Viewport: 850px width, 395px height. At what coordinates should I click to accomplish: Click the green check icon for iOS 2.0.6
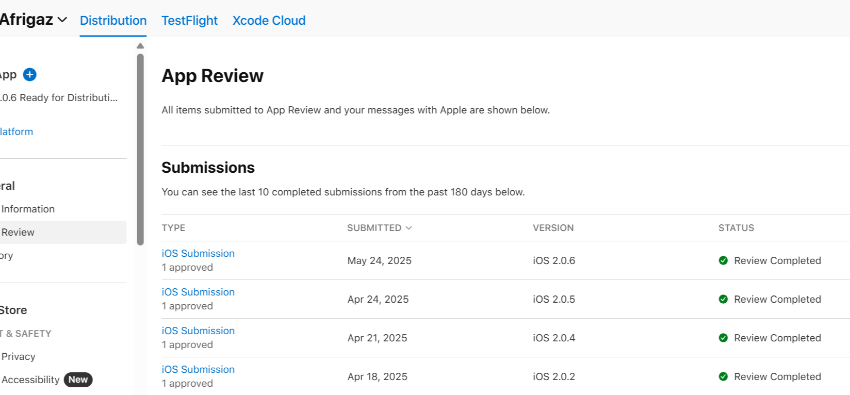[723, 261]
